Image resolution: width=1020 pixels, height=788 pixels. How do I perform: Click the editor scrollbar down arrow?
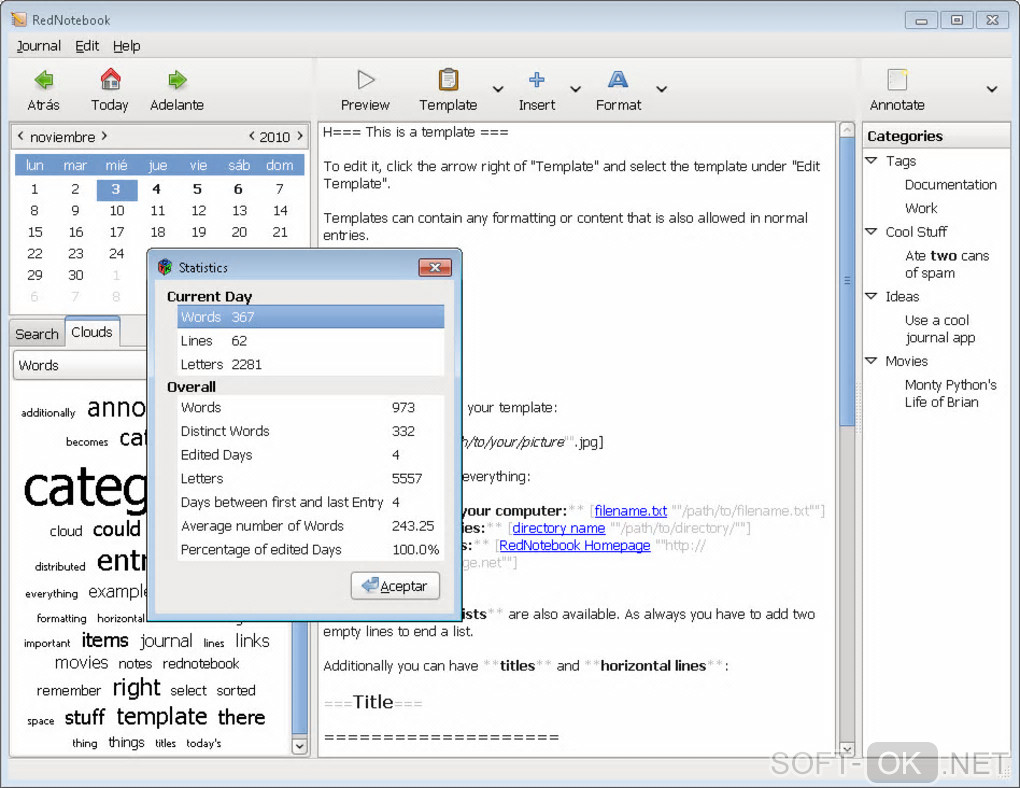point(846,749)
